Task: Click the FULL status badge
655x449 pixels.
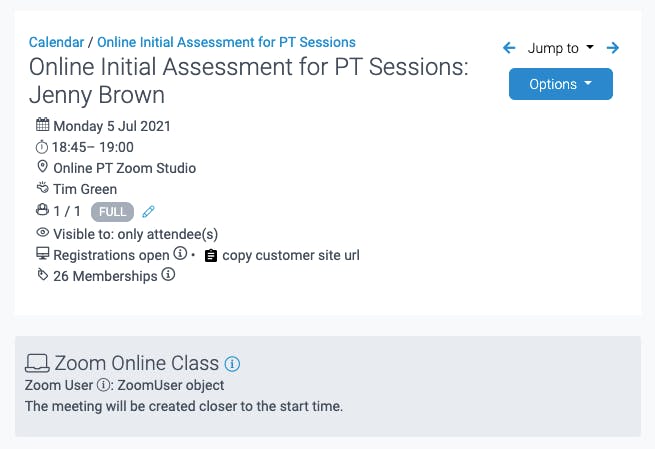Action: pos(112,212)
